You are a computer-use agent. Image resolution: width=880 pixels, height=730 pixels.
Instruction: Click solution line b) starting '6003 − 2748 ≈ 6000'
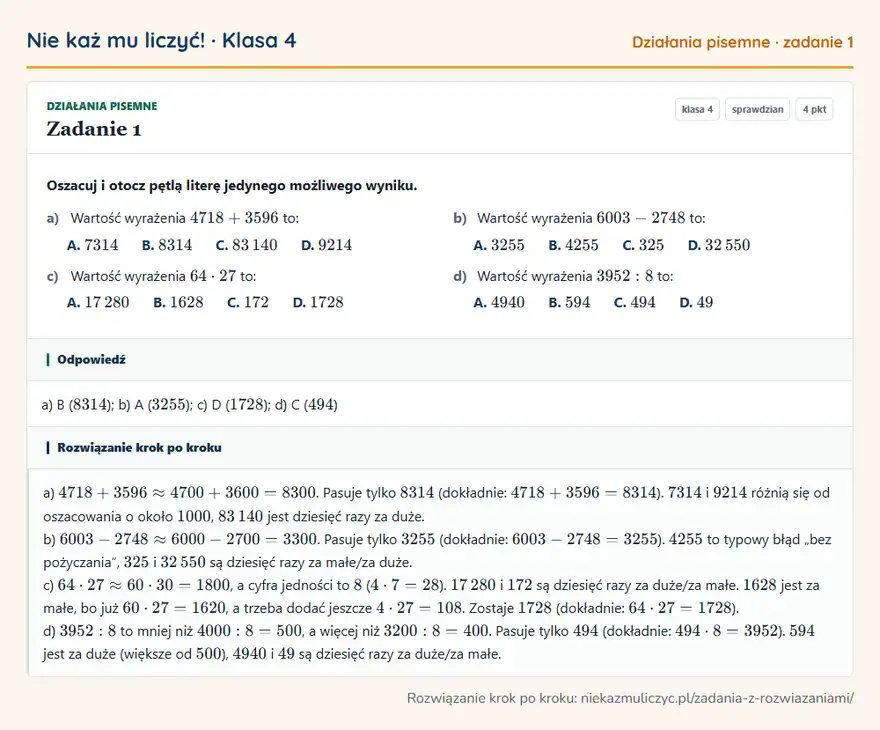pos(437,550)
